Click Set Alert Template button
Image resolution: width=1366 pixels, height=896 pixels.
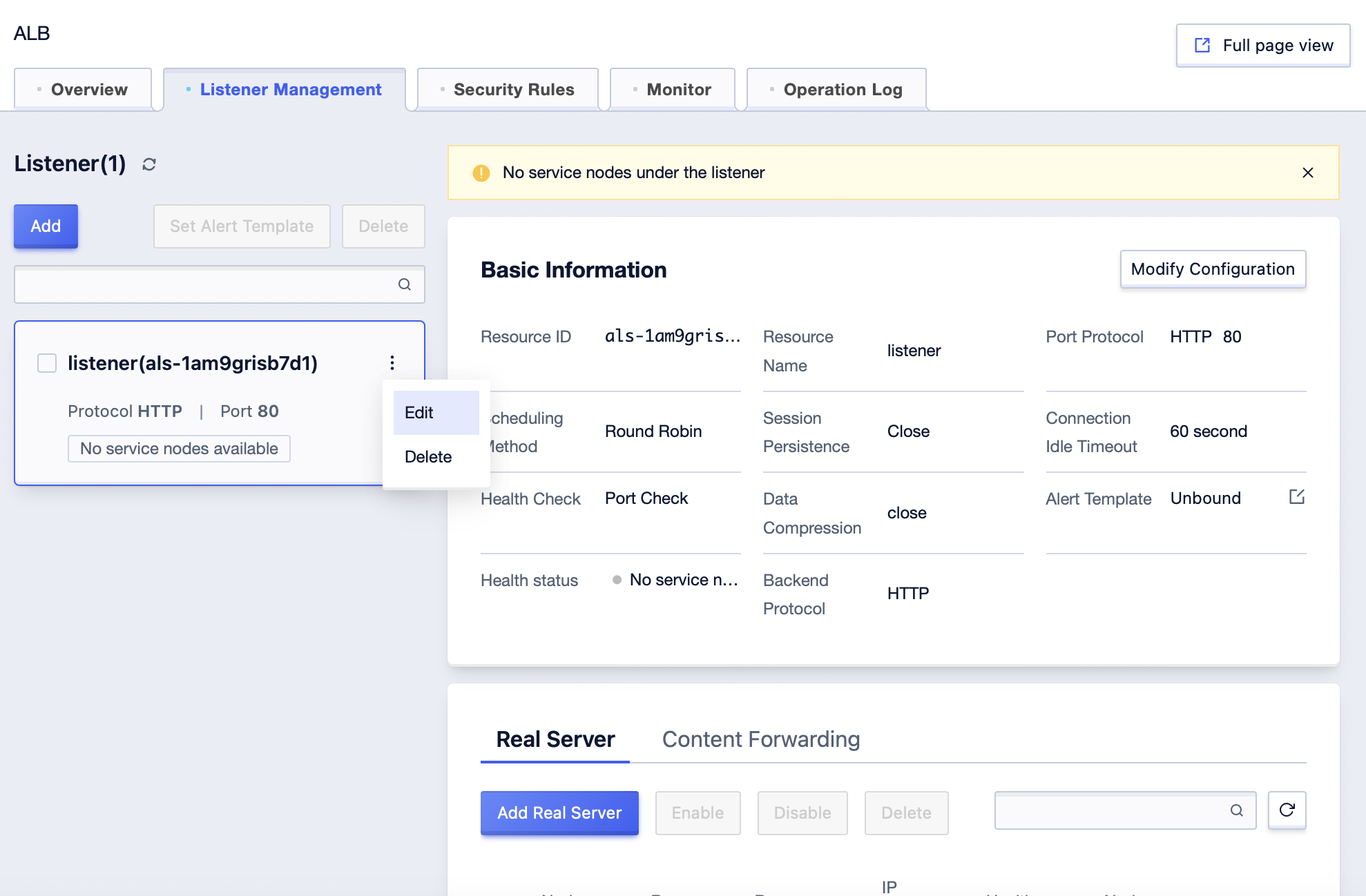coord(242,226)
